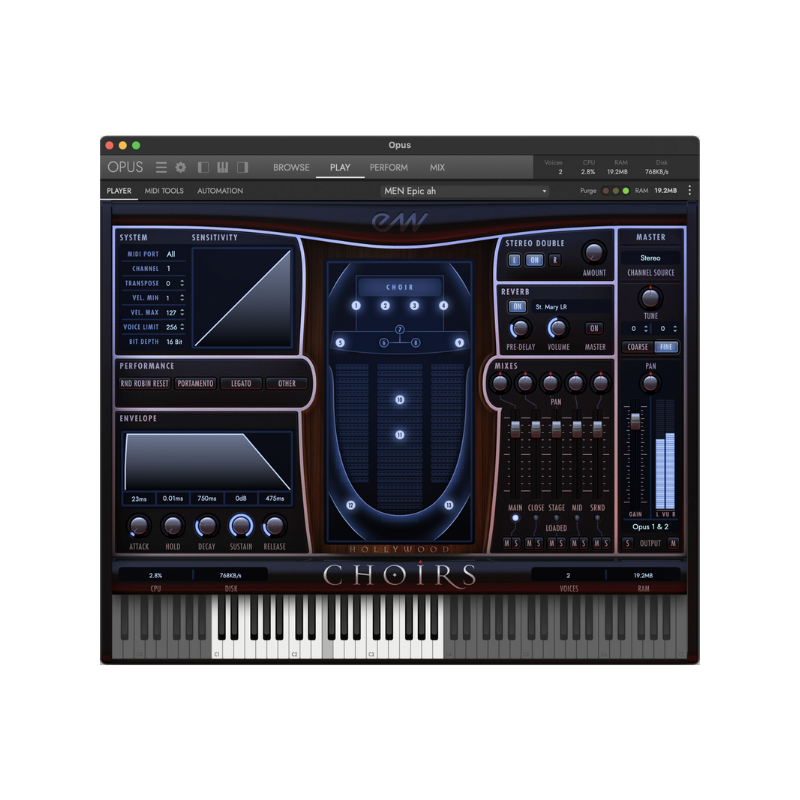Adjust the Transpose stepper arrows
Viewport: 800px width, 800px height.
coord(182,283)
